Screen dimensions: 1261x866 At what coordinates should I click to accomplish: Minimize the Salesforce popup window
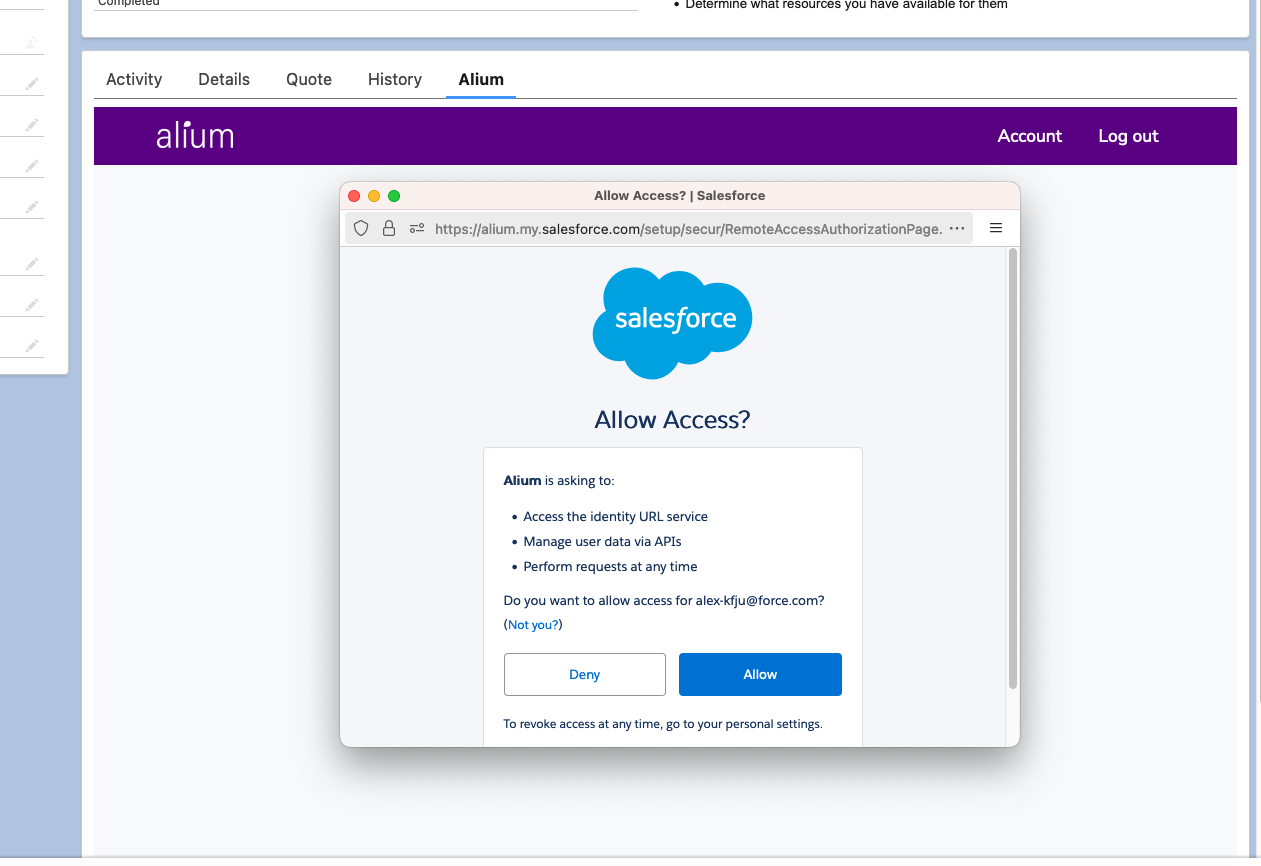pos(374,196)
